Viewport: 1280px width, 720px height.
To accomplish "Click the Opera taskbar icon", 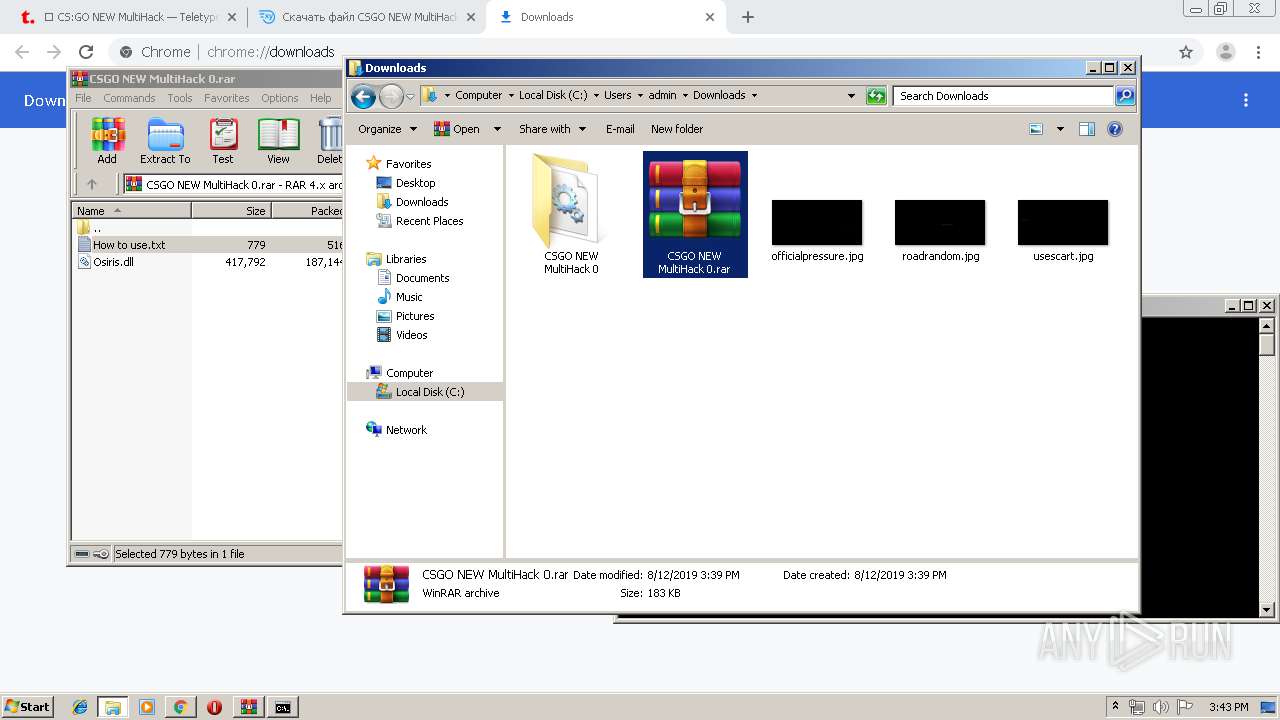I will pos(214,707).
